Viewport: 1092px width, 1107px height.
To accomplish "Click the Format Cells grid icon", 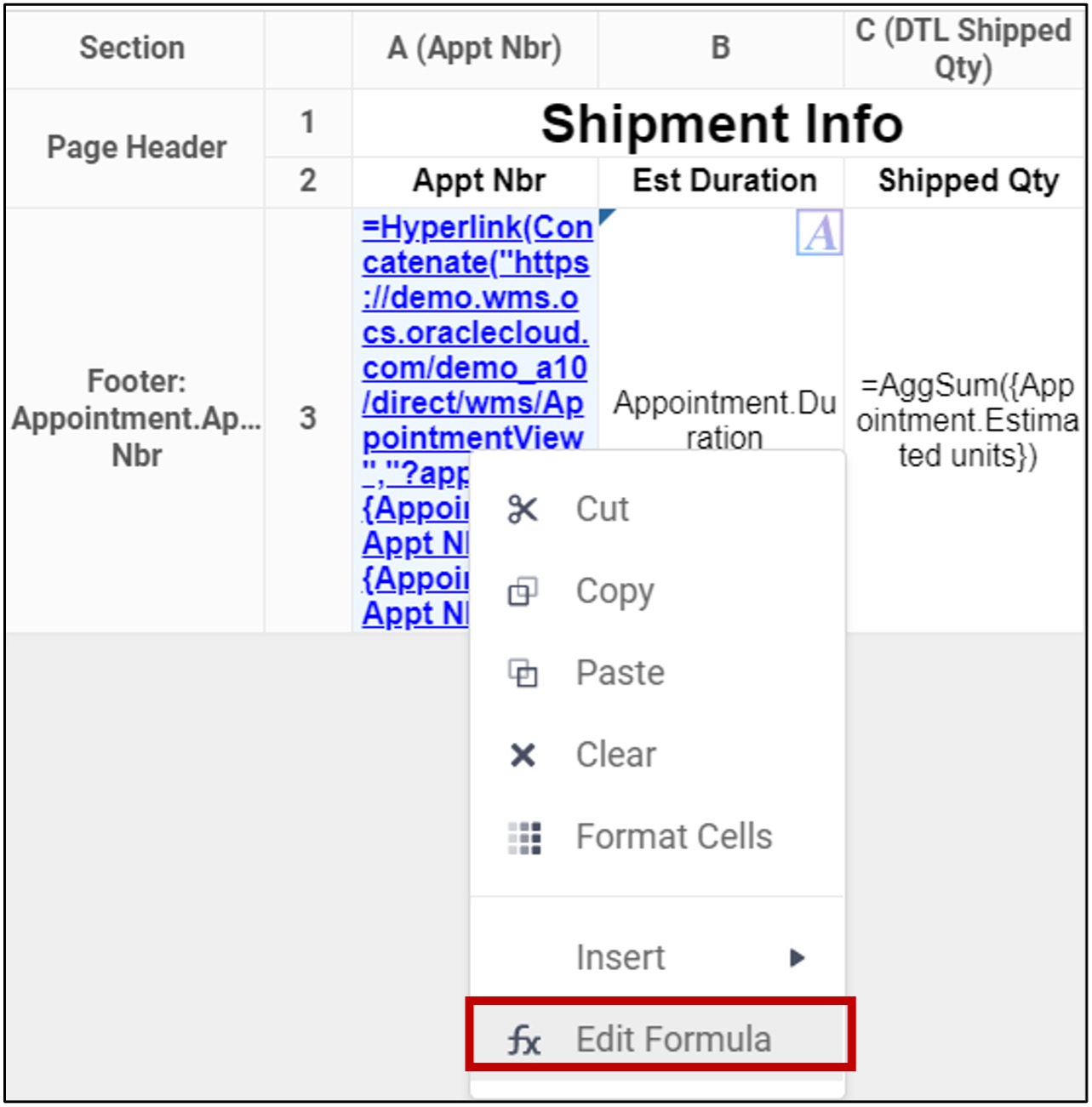I will click(522, 836).
